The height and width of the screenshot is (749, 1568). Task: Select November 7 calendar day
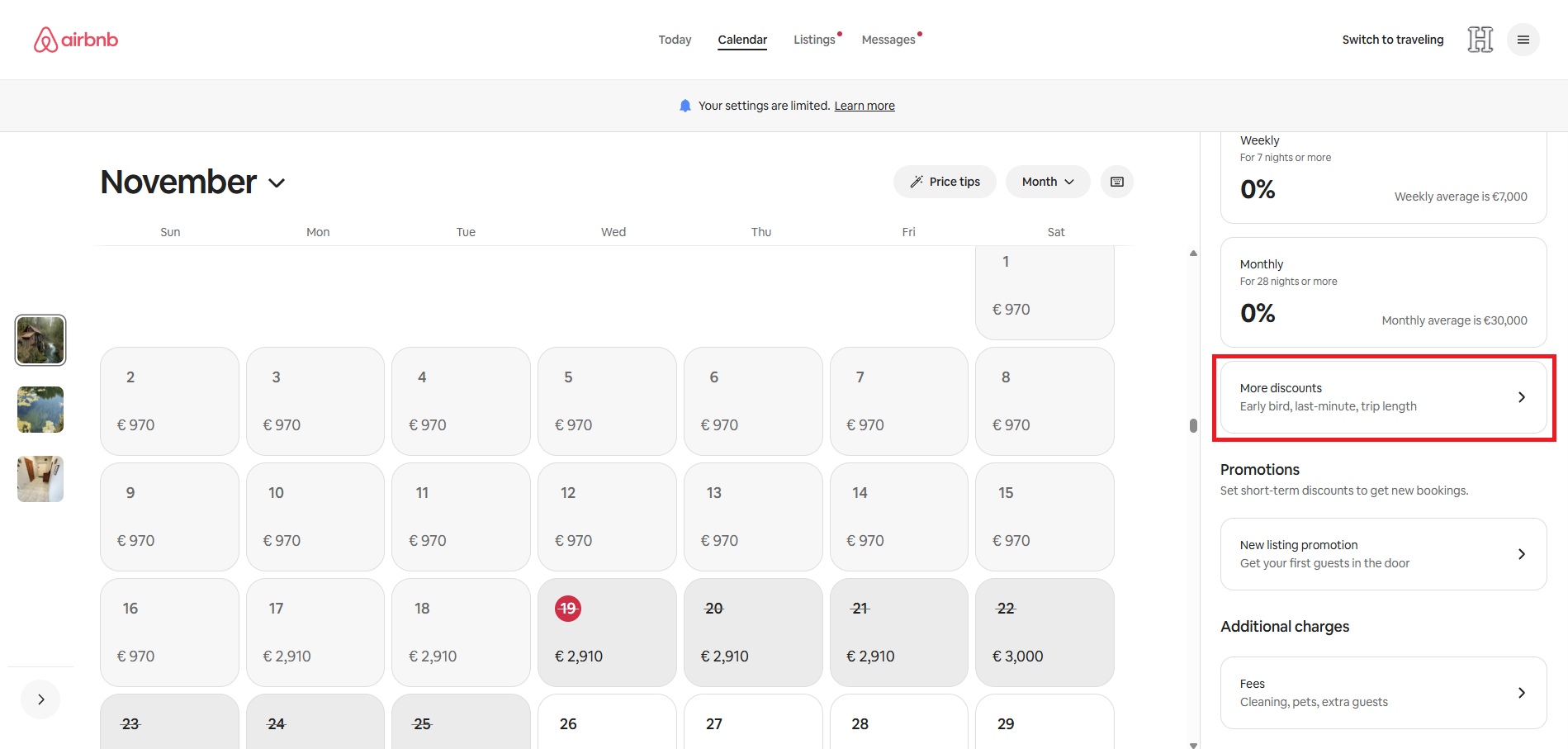899,401
